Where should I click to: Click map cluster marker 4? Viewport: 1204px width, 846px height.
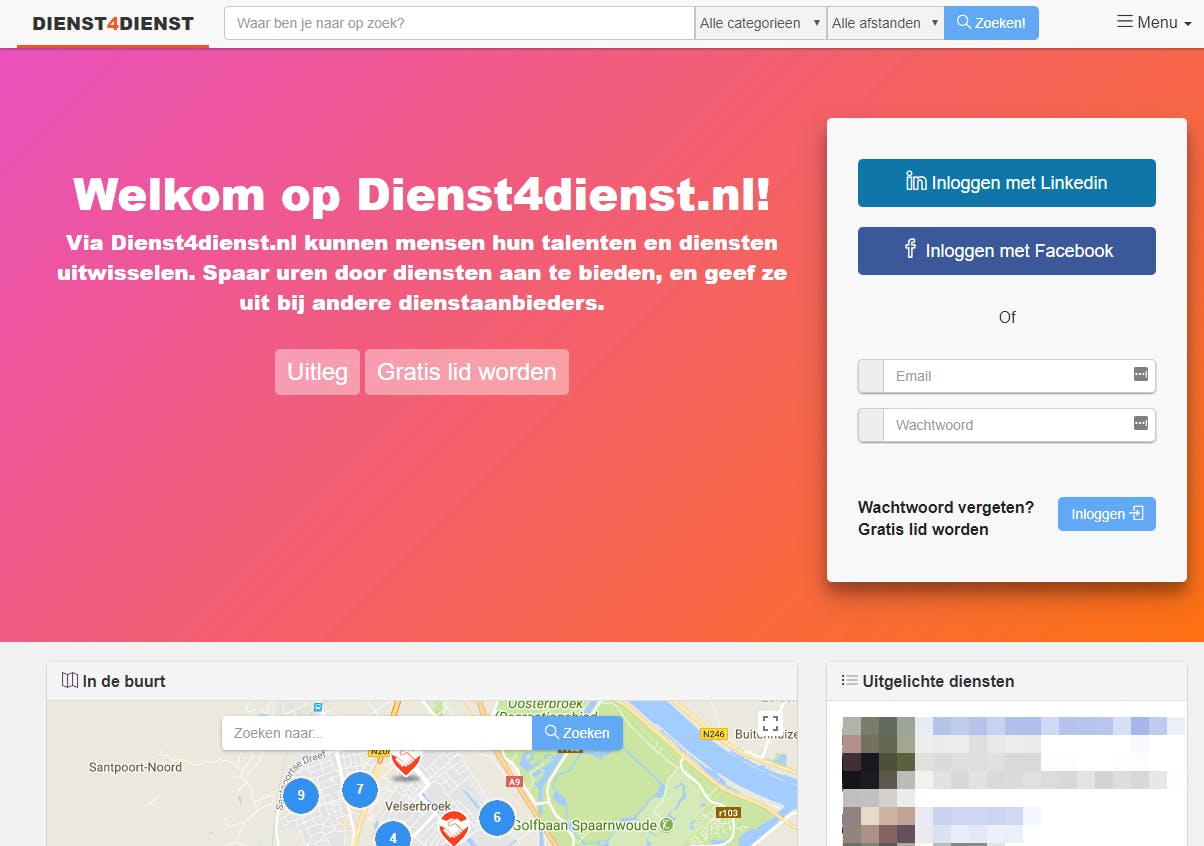(x=393, y=835)
